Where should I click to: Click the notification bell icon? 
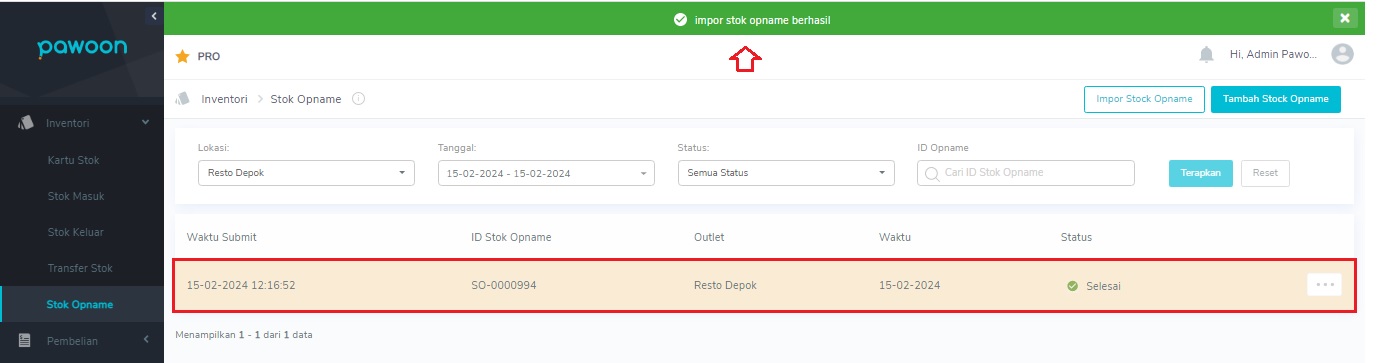tap(1206, 55)
